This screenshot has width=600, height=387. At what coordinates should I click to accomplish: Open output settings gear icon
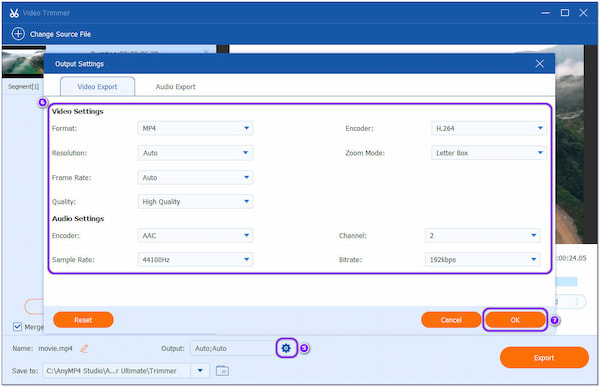click(286, 348)
